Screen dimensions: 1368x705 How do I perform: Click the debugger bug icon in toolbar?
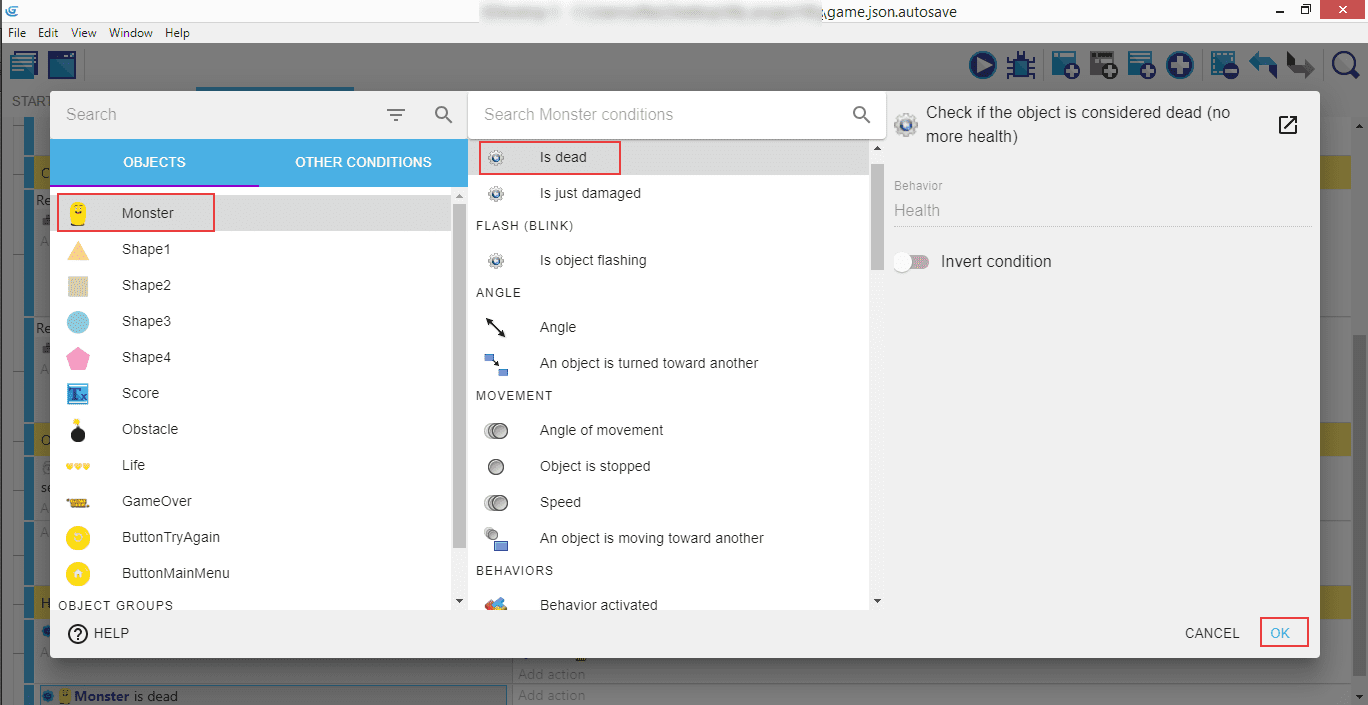click(x=1020, y=66)
